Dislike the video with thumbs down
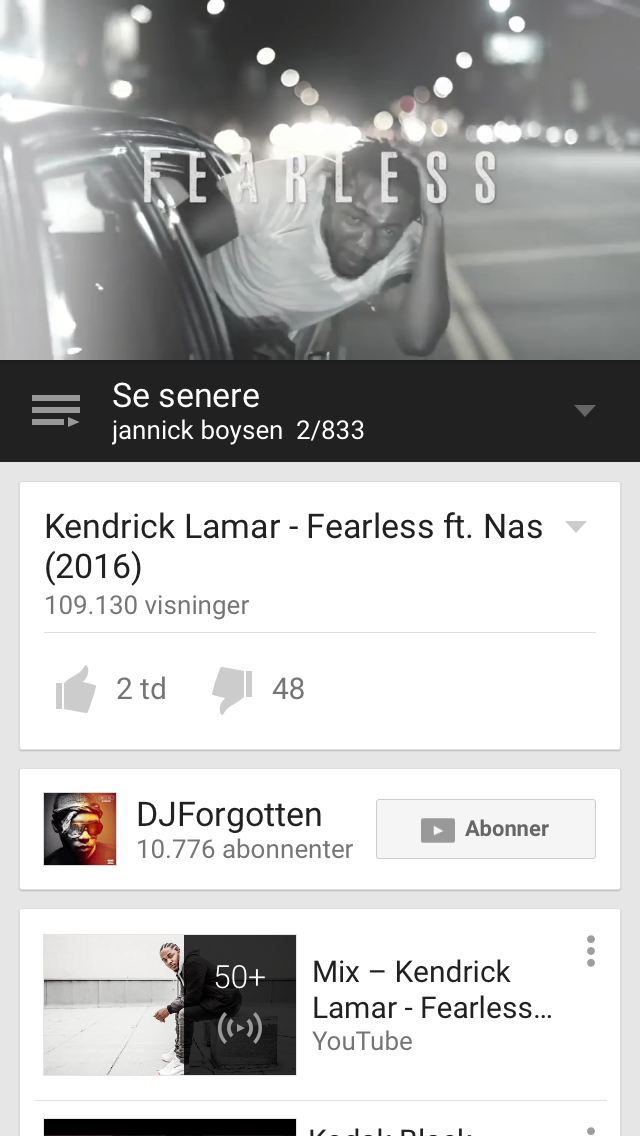 (x=232, y=690)
